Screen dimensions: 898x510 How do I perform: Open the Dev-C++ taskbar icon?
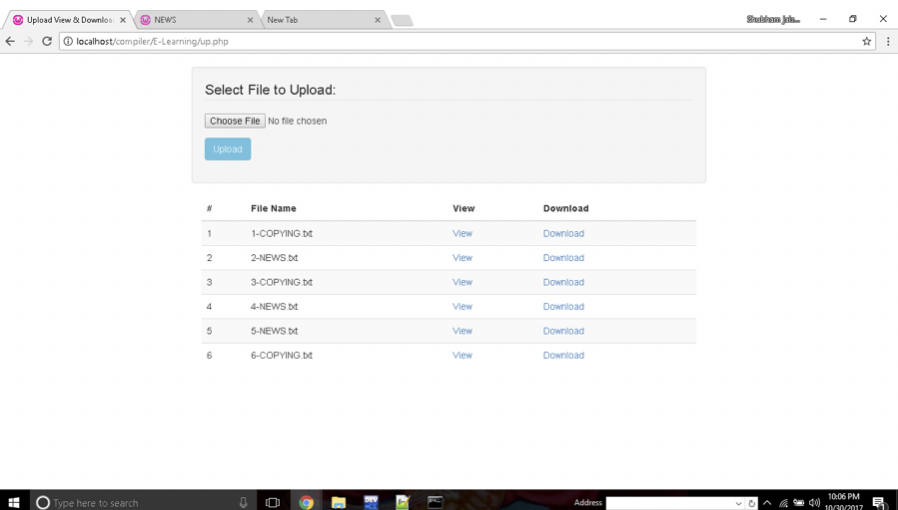371,502
